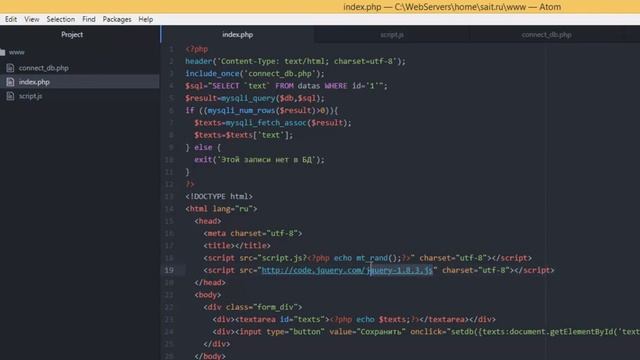
Task: Click line number 19 in gutter
Action: point(169,270)
